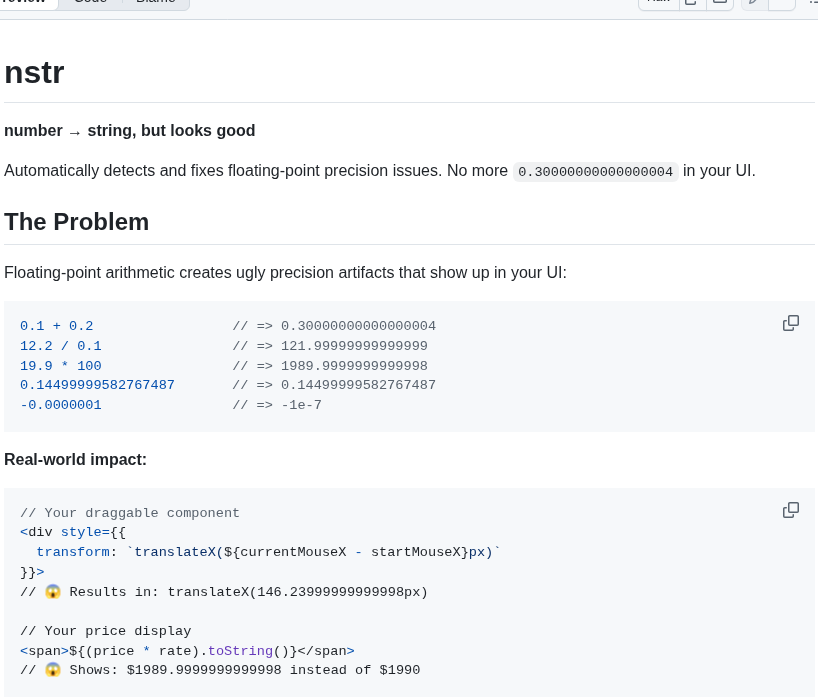Screen dimensions: 818x698
Task: Copy the floating-point examples code block
Action: (x=790, y=323)
